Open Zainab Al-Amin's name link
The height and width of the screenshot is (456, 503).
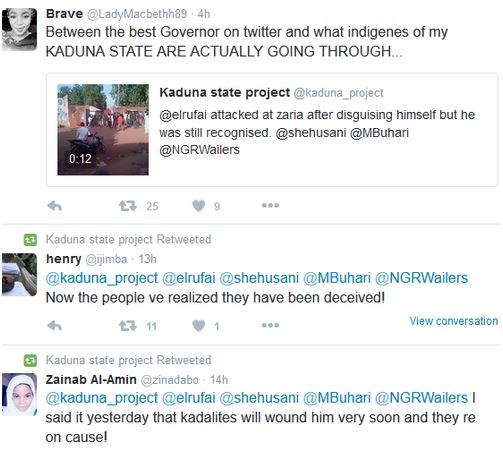91,380
